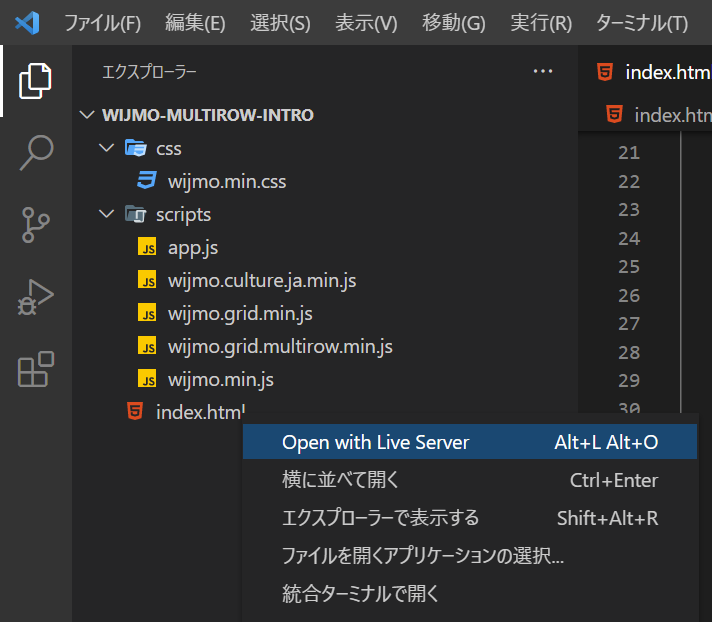This screenshot has width=712, height=622.
Task: Open the Search view icon
Action: coord(36,153)
